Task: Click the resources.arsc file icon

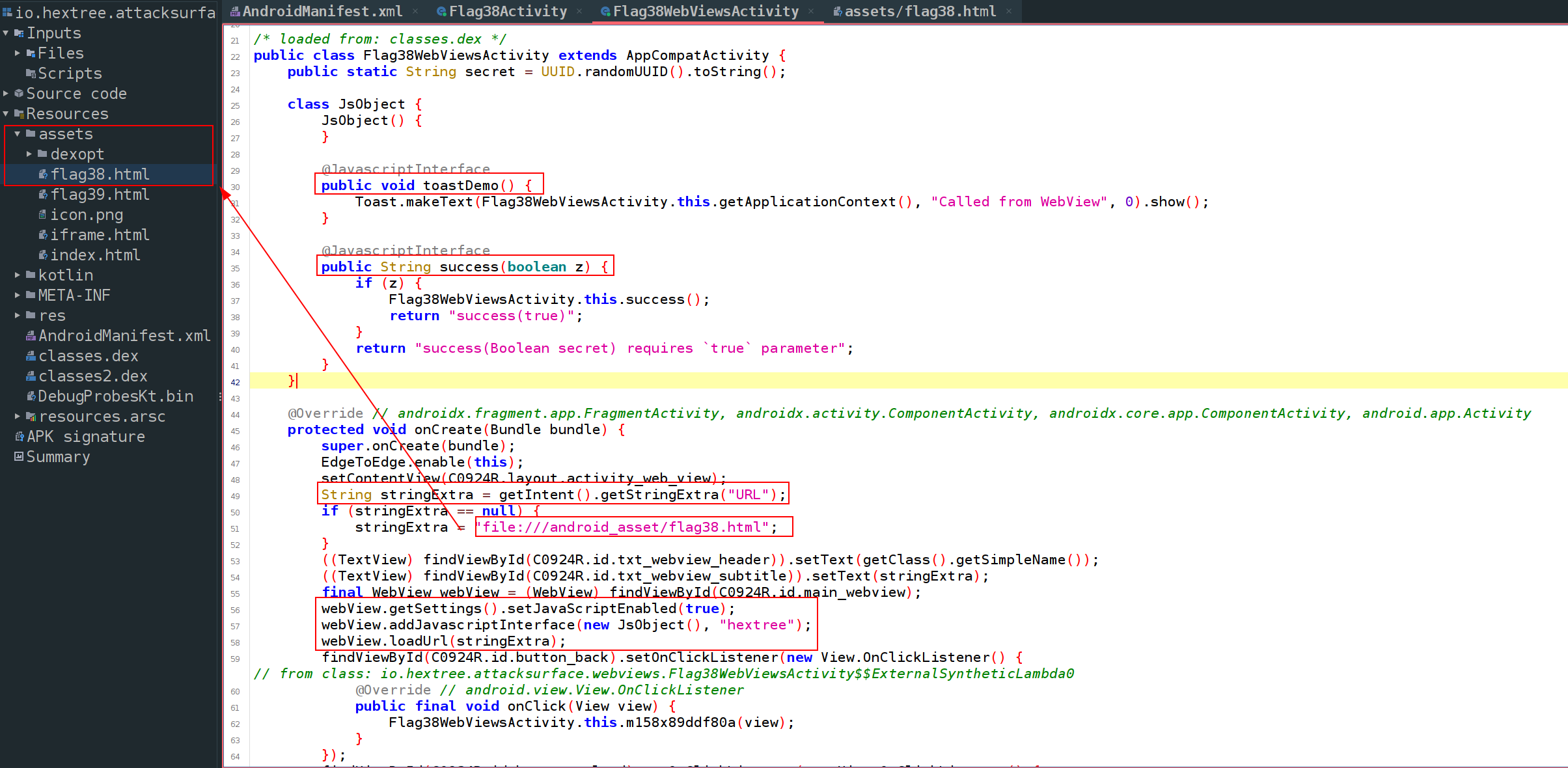Action: point(31,417)
